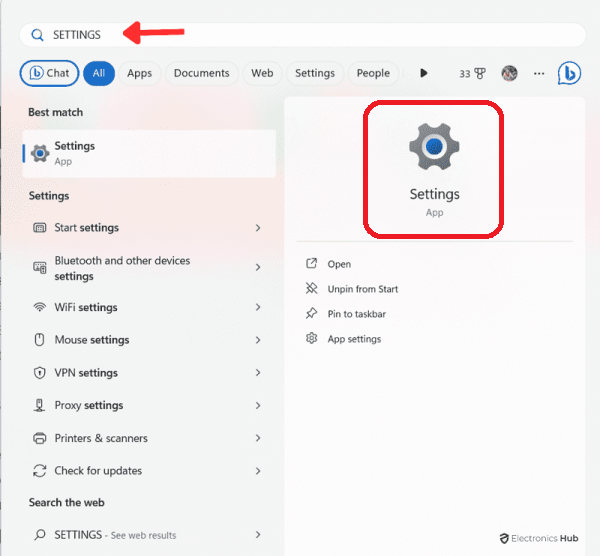Click the Proxy settings icon
This screenshot has height=556, width=600.
click(x=39, y=405)
